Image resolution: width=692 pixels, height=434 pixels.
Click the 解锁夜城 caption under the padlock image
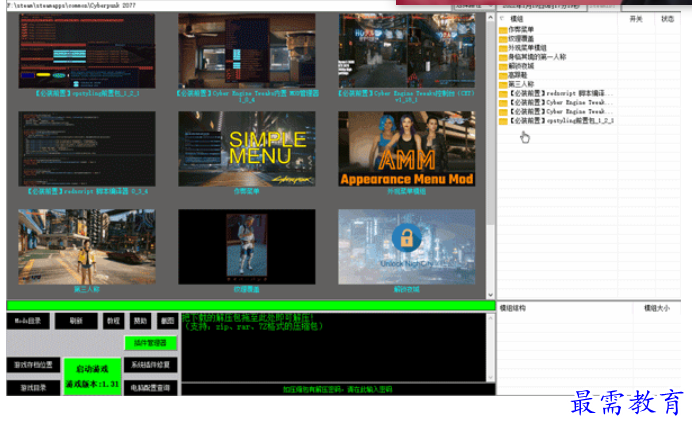[406, 290]
